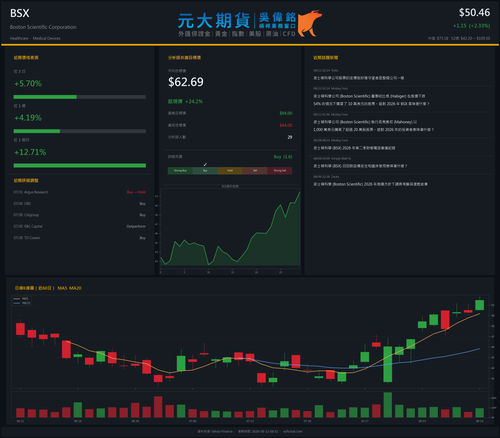Click the Healthcare · Medical Devices label
500x438 pixels.
(x=35, y=38)
